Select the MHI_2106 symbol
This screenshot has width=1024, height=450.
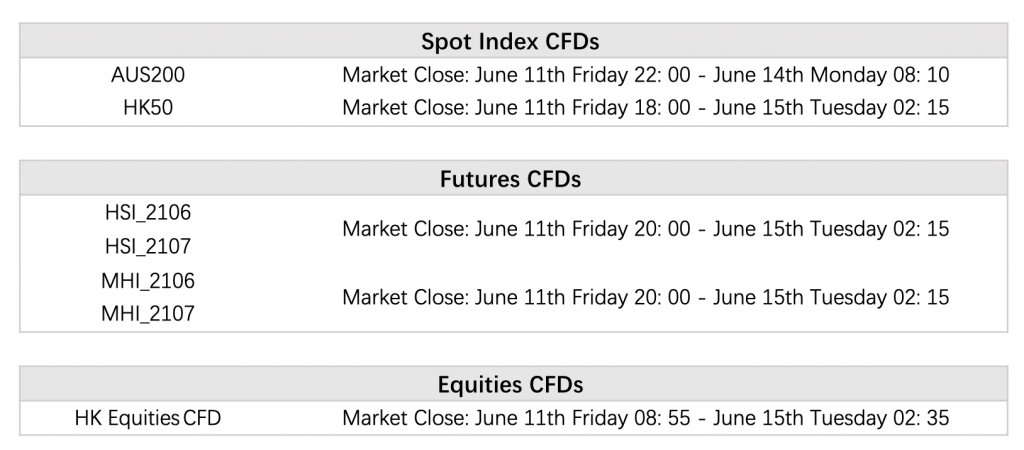click(148, 281)
